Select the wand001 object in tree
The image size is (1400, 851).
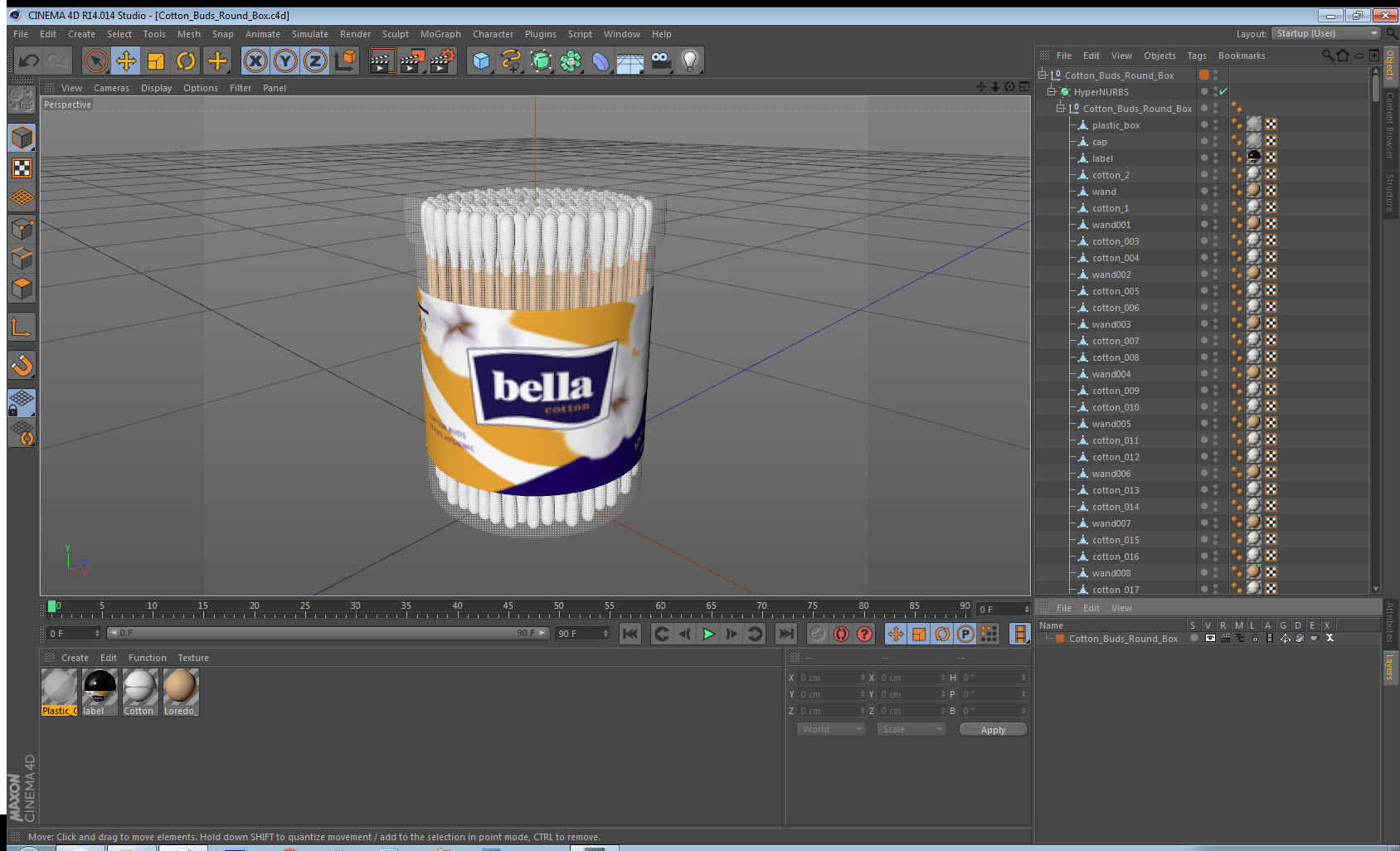(1111, 225)
